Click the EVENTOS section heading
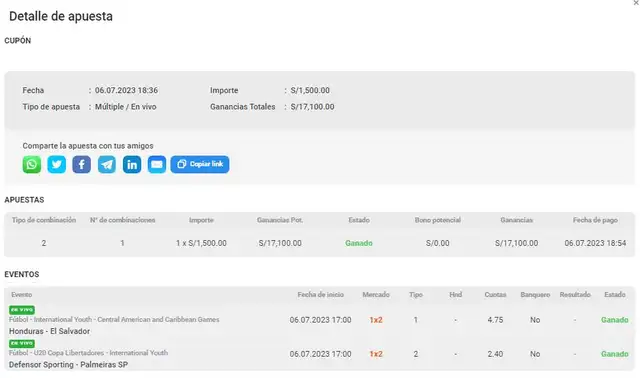This screenshot has height=378, width=640. [22, 274]
